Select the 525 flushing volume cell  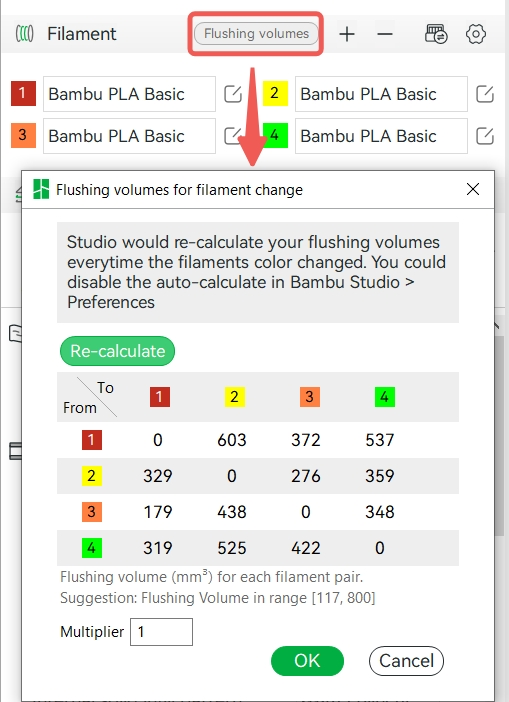pos(232,548)
